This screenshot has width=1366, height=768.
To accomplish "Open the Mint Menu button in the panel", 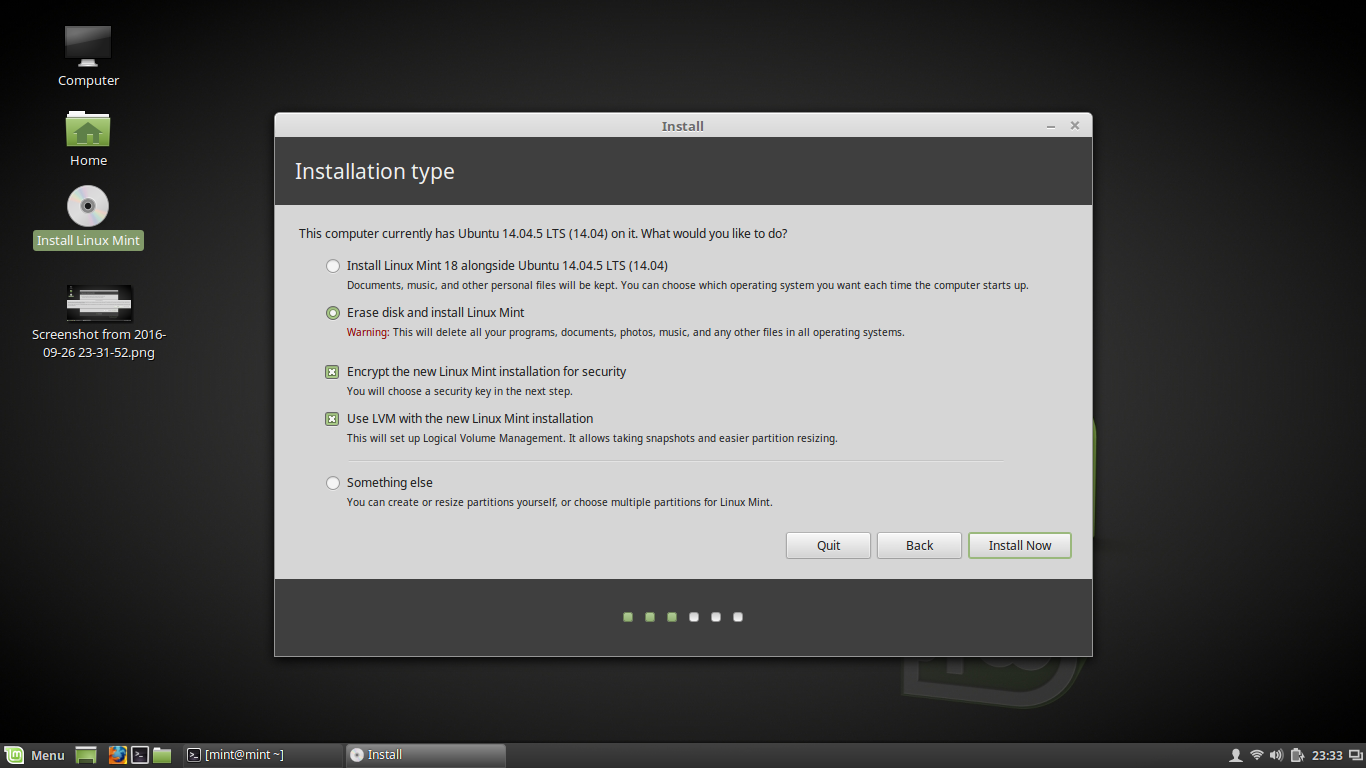I will 36,755.
